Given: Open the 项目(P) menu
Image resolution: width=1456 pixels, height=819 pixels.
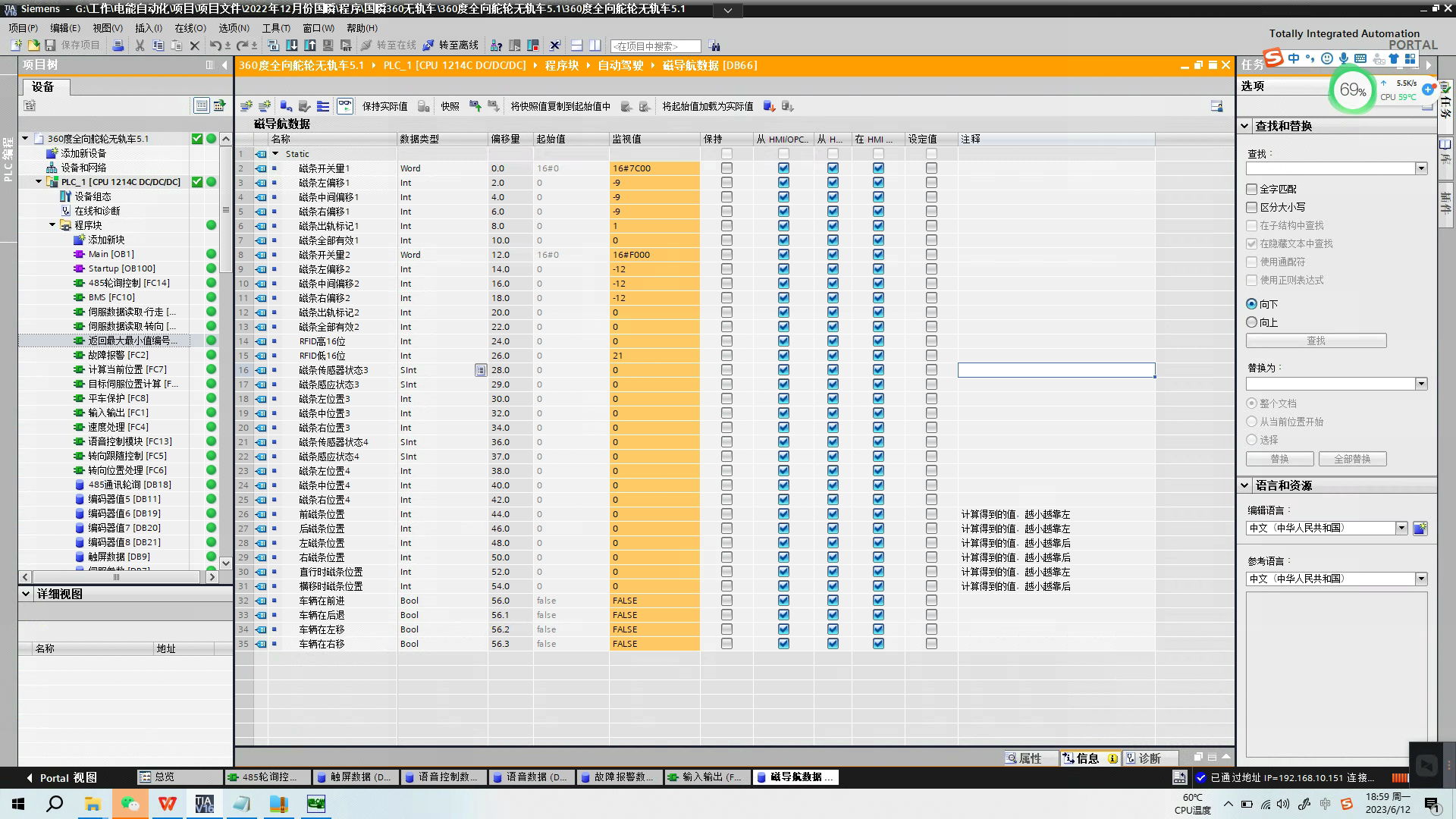Looking at the screenshot, I should (x=23, y=28).
